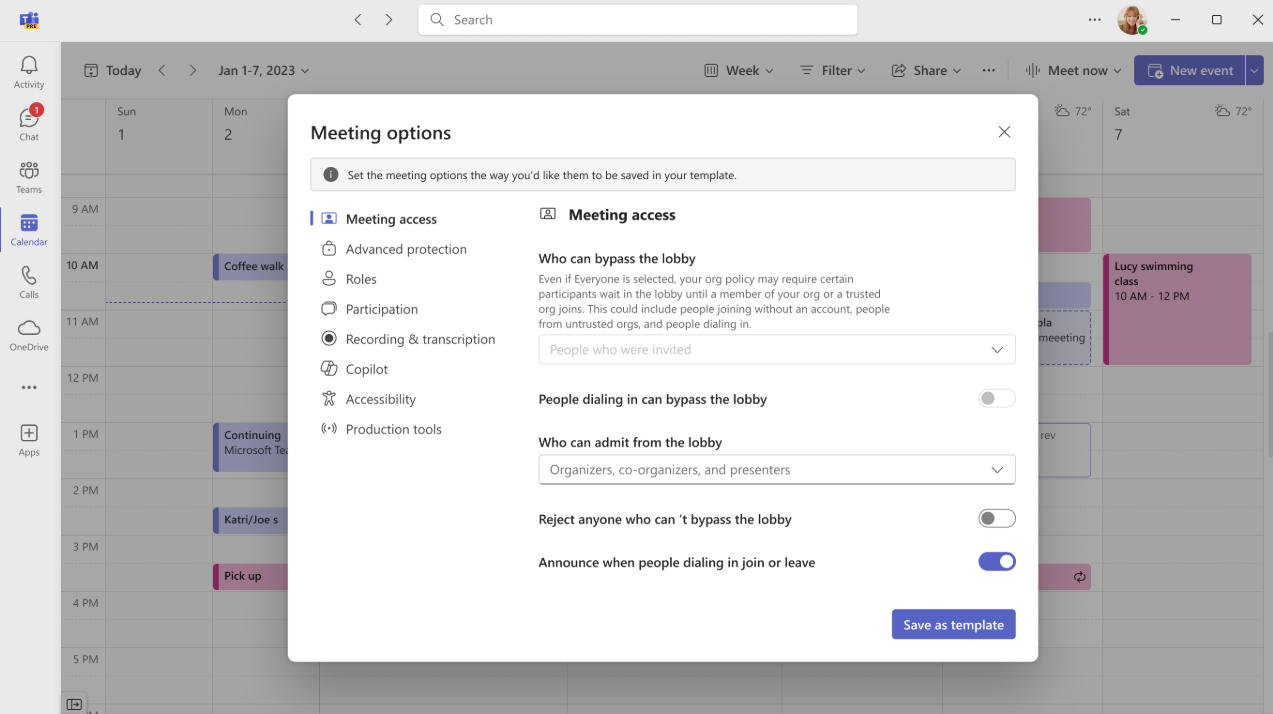The image size is (1273, 714).
Task: Switch to the Participation section
Action: [382, 309]
